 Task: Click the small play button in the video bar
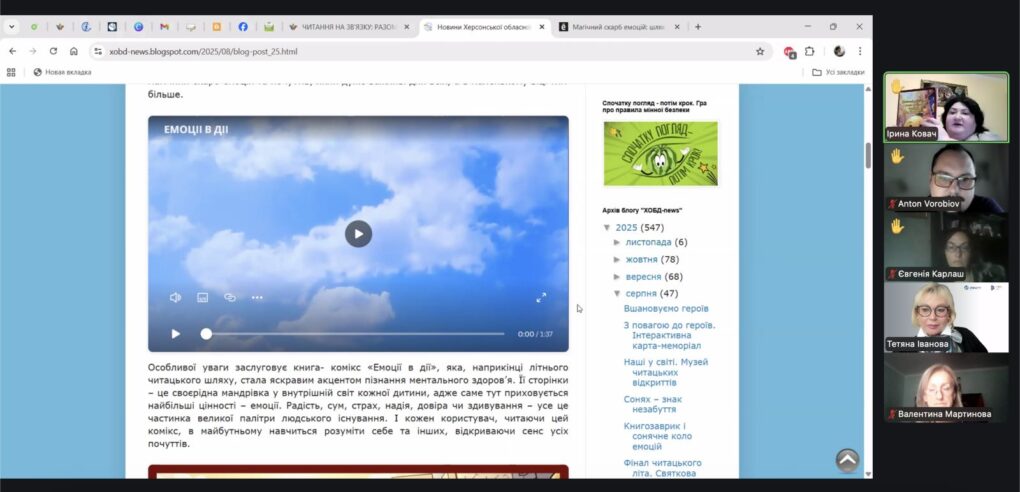point(175,334)
